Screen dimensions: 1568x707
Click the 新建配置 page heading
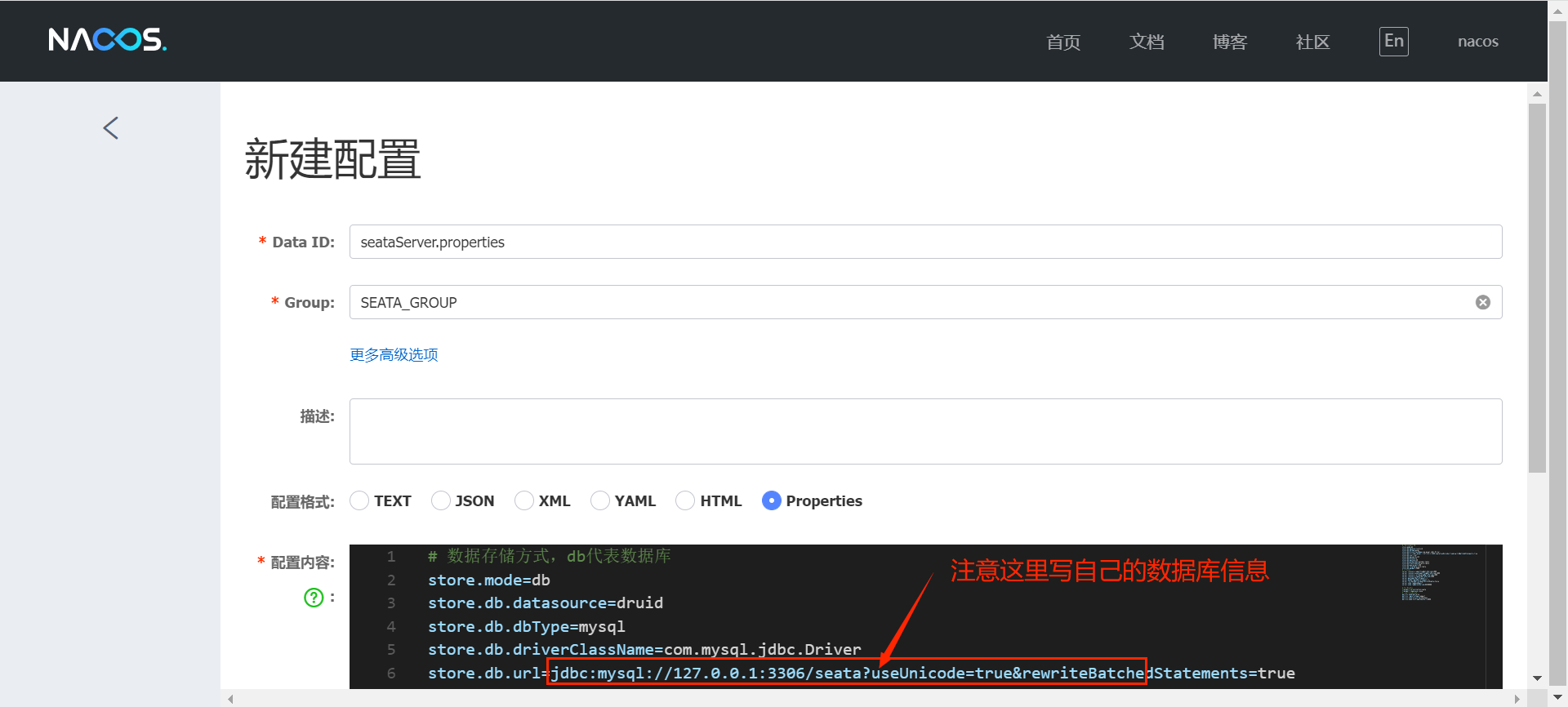pyautogui.click(x=333, y=159)
